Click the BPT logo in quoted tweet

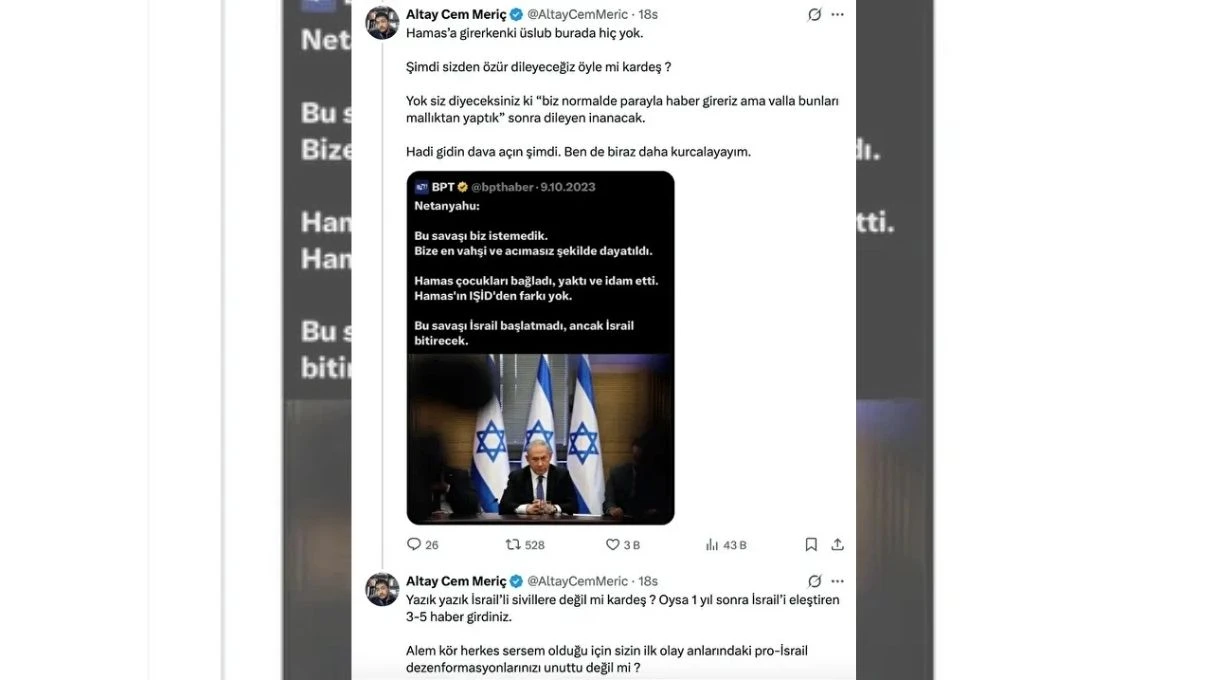coord(421,187)
